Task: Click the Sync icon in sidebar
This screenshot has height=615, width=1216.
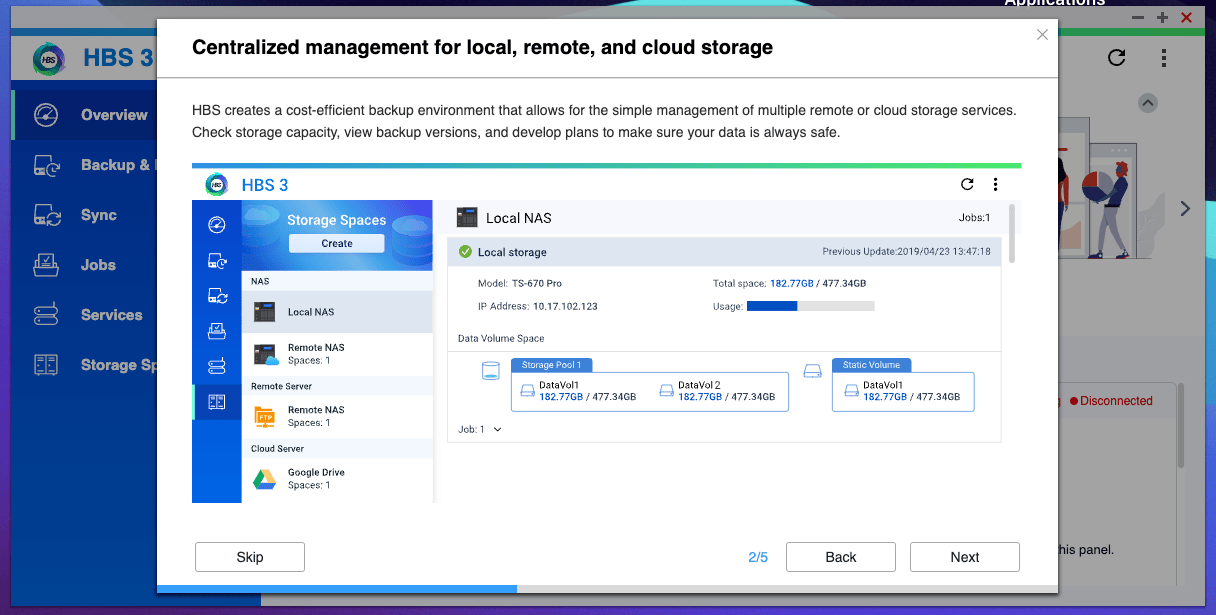Action: click(47, 215)
